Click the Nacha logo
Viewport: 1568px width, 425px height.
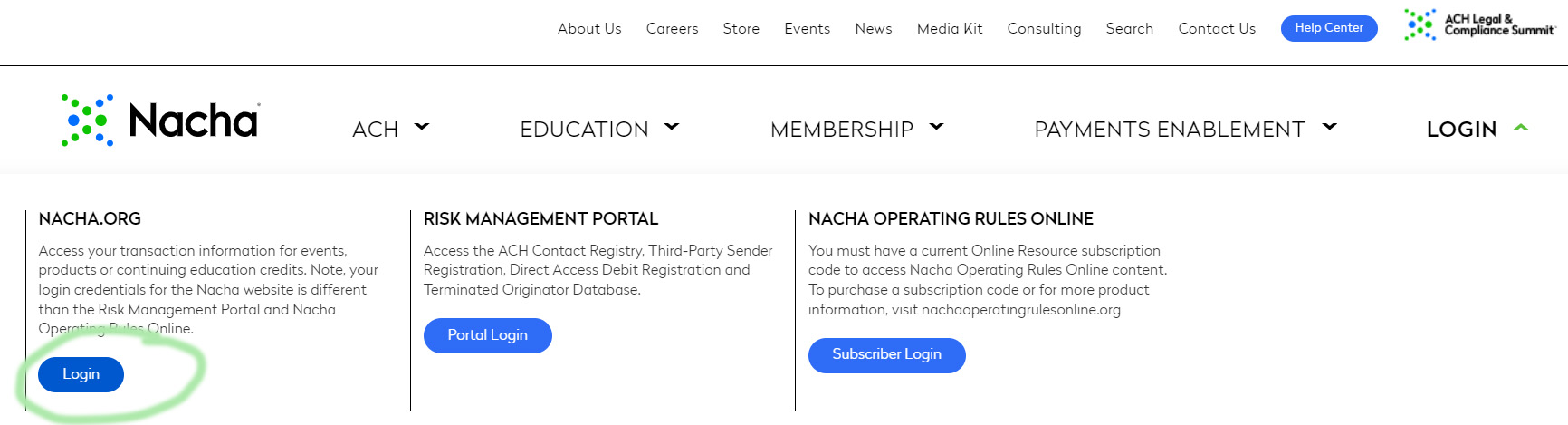[160, 121]
